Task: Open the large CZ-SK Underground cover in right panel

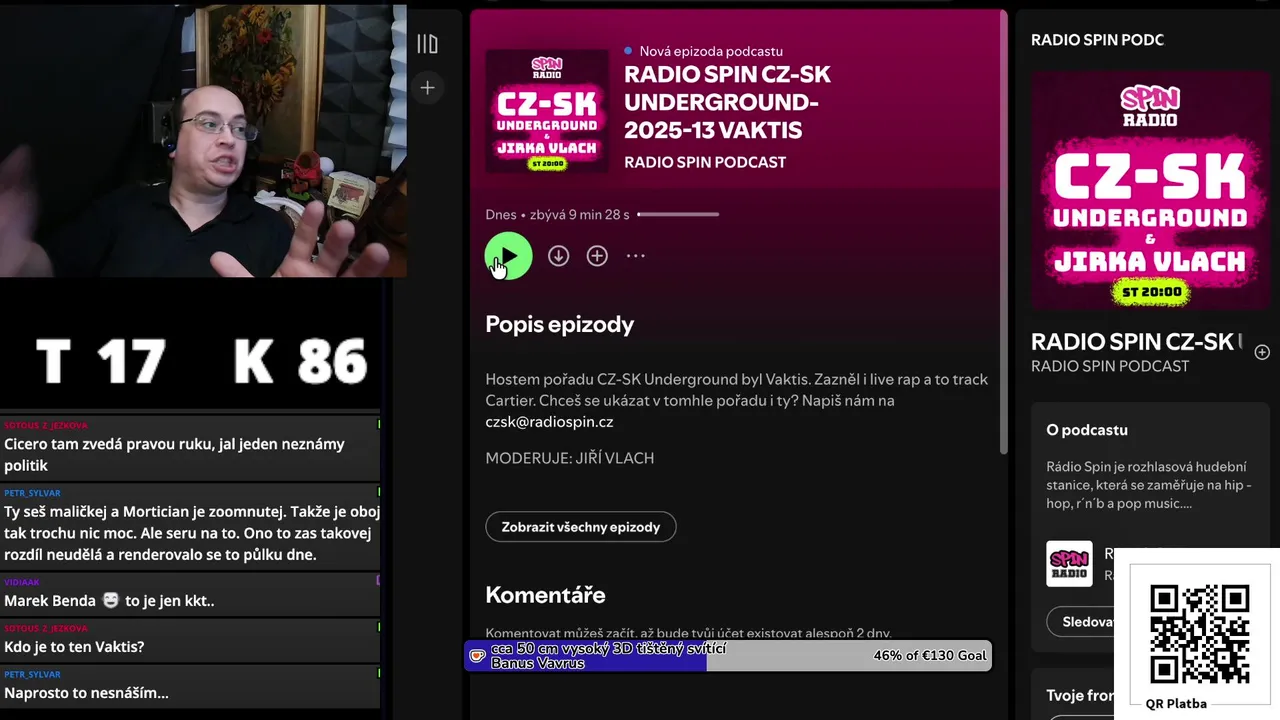Action: click(x=1150, y=191)
